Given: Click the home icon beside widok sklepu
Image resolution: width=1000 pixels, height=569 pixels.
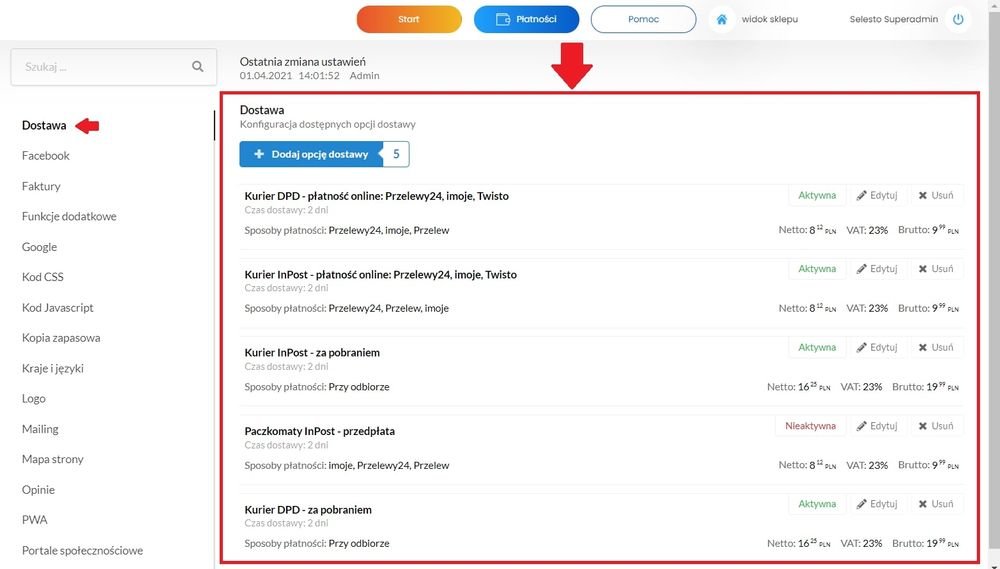Looking at the screenshot, I should [x=721, y=19].
